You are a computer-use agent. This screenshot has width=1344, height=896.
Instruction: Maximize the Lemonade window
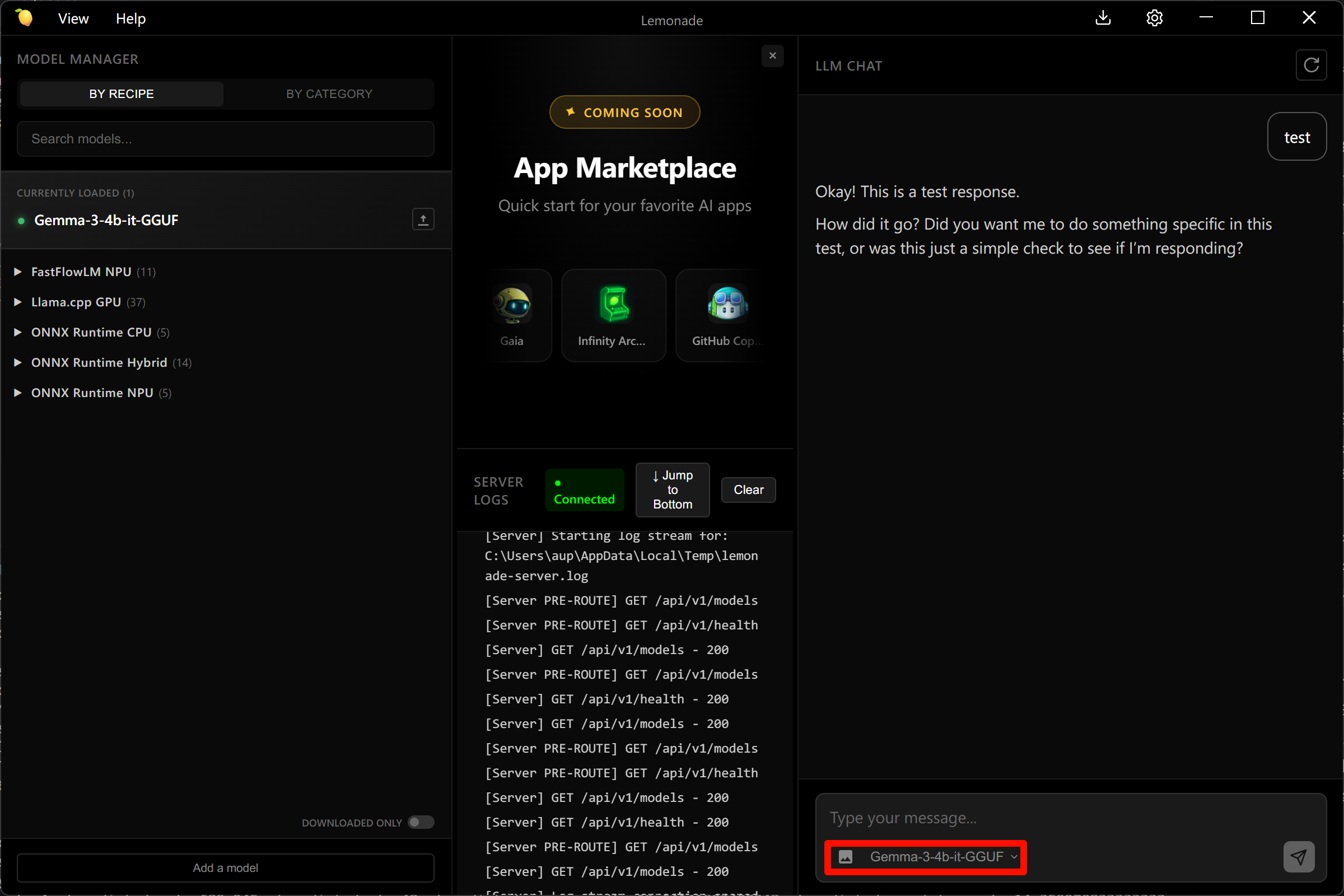[x=1257, y=18]
